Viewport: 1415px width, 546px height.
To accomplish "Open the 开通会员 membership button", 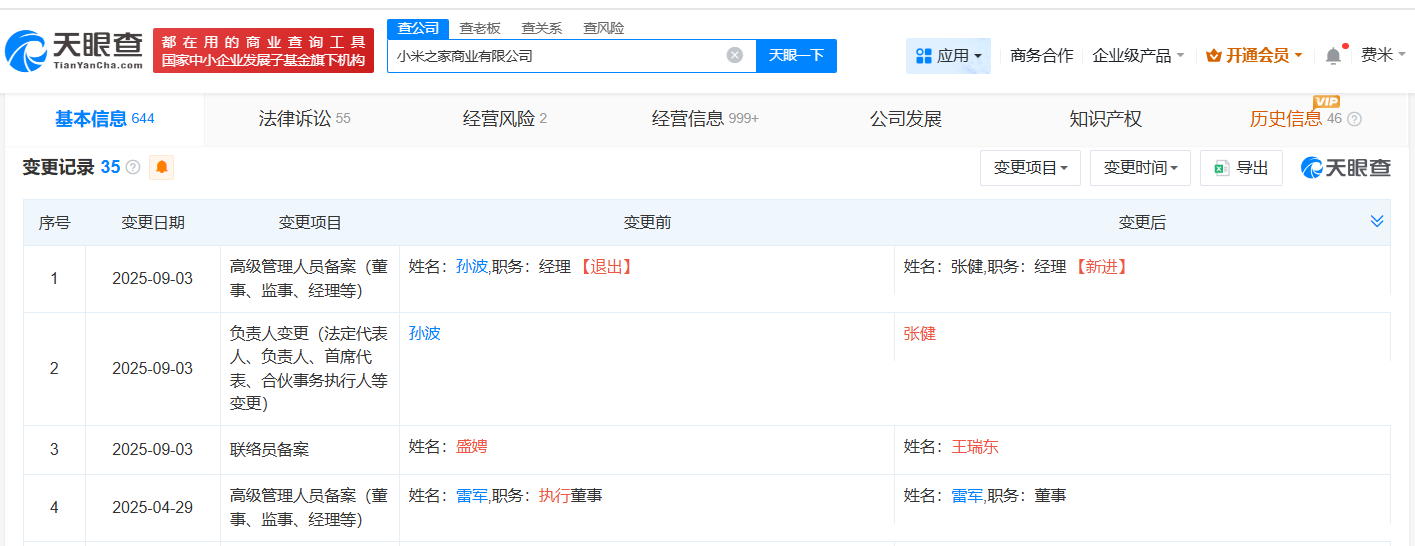I will click(1254, 56).
